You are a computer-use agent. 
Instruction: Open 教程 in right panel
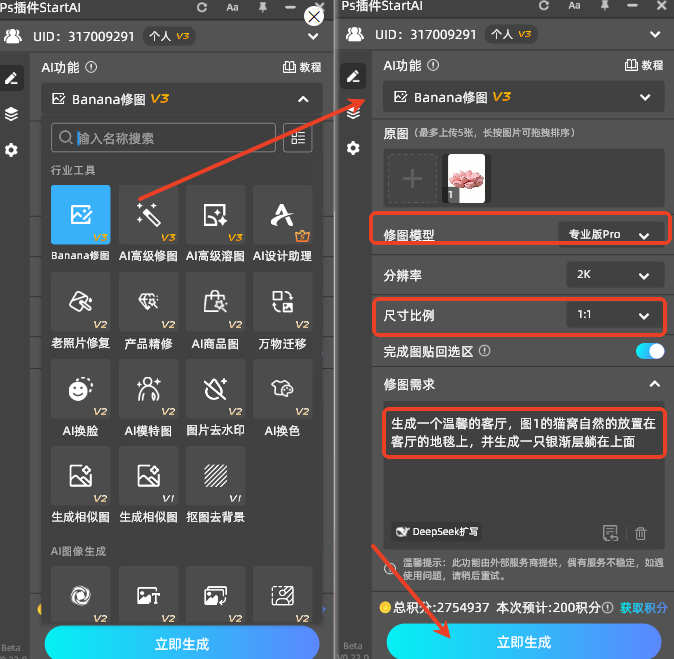(644, 65)
